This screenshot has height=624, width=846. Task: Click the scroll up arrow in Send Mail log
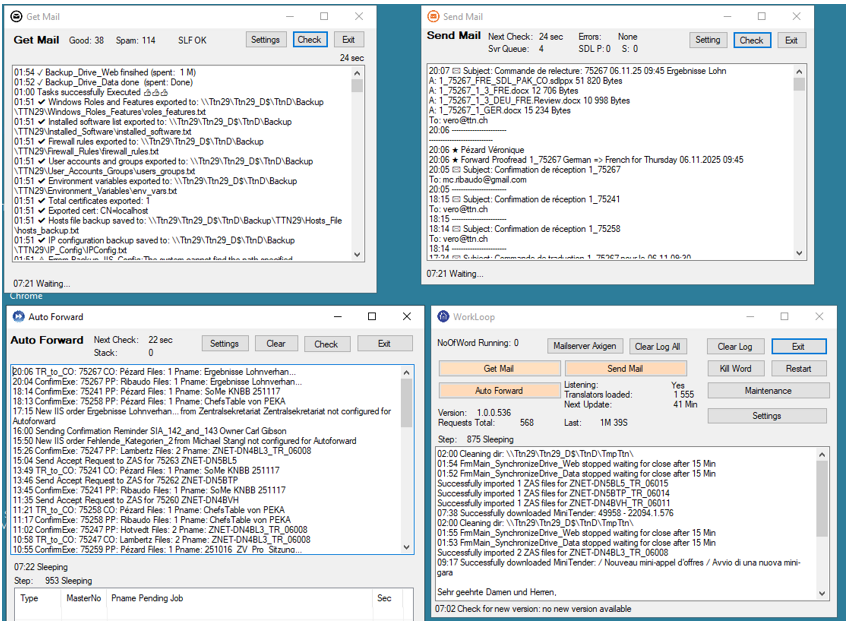[798, 70]
